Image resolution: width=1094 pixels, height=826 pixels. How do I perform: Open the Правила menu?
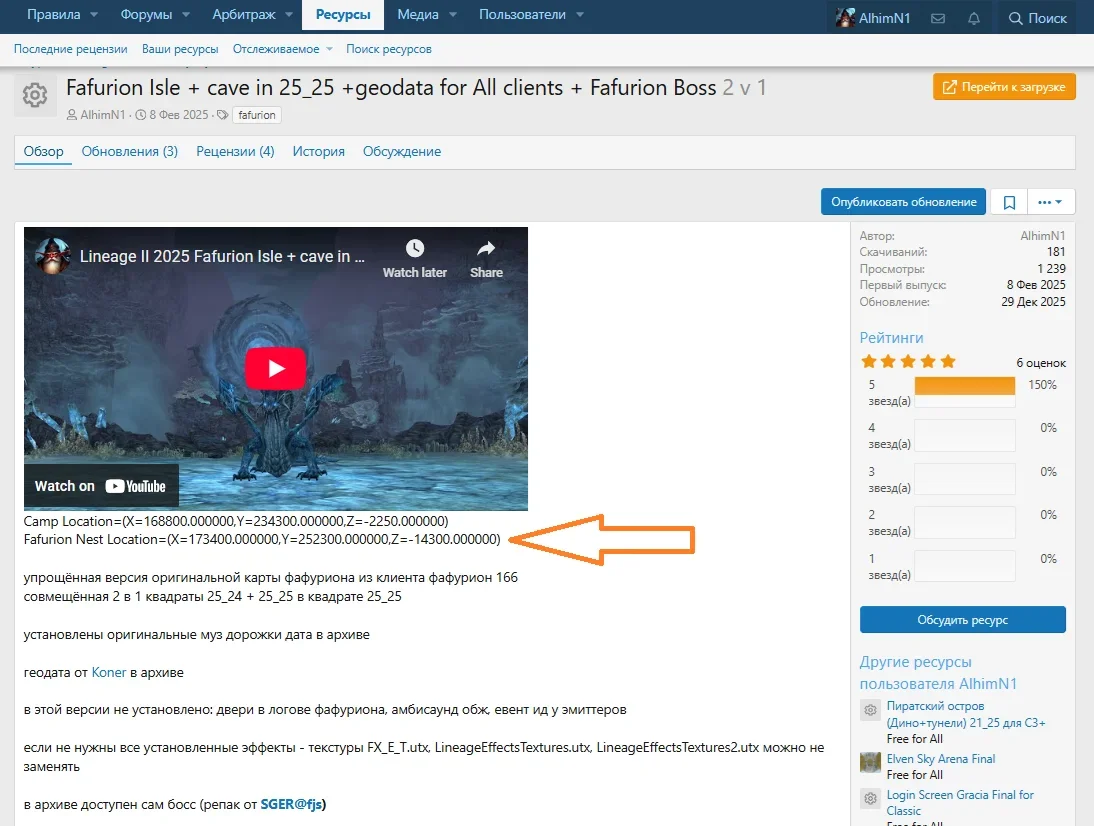[53, 15]
